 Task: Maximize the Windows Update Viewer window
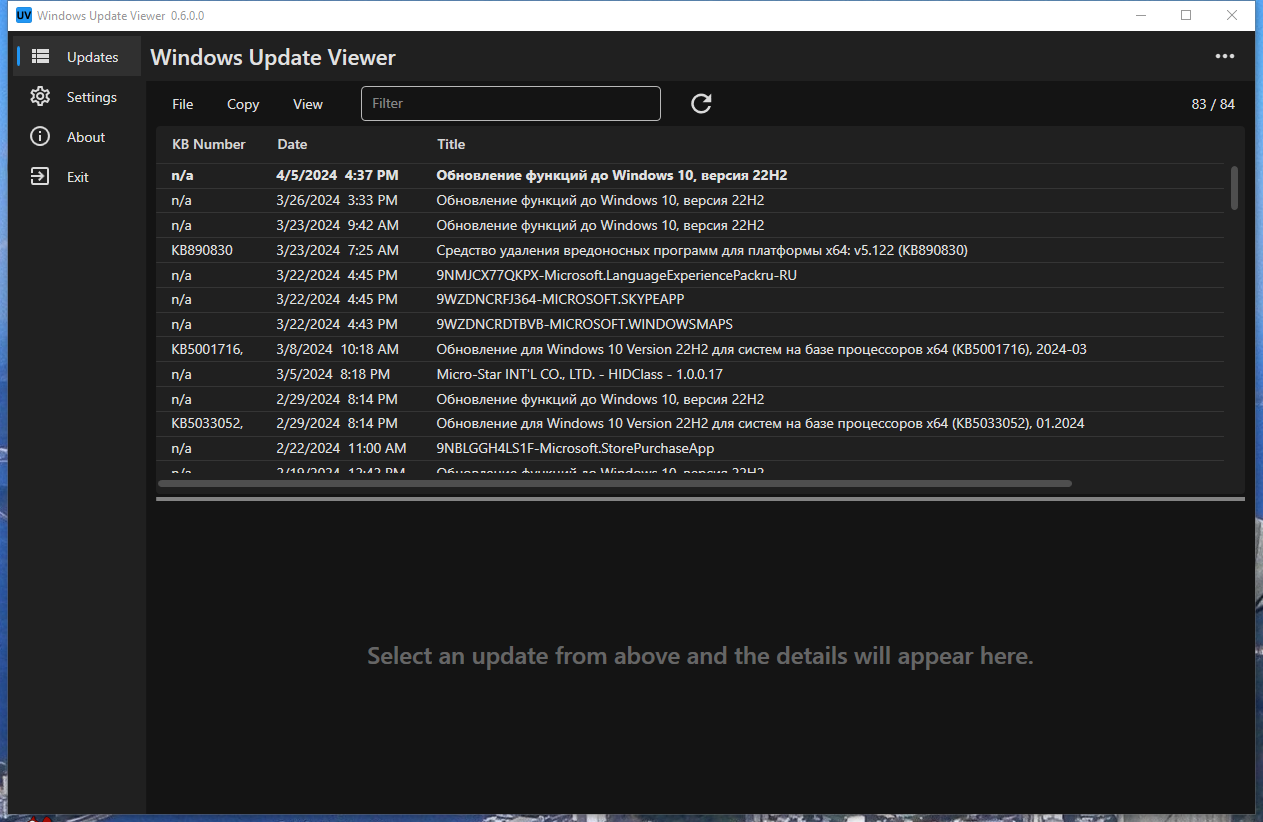coord(1186,15)
